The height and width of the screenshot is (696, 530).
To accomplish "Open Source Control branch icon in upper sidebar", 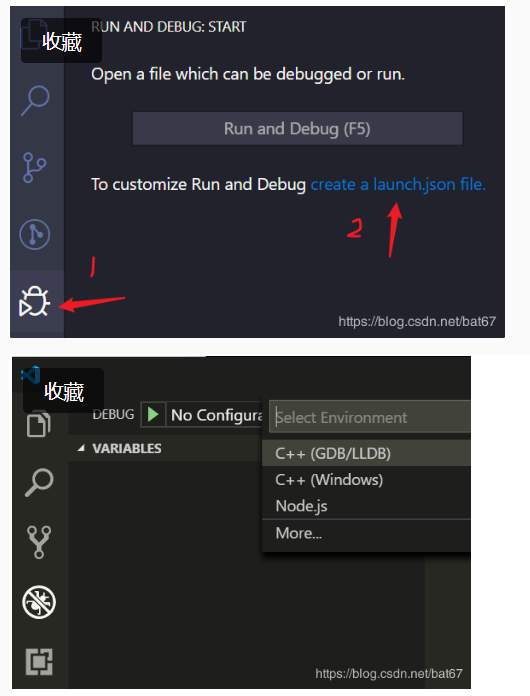I will click(x=34, y=167).
